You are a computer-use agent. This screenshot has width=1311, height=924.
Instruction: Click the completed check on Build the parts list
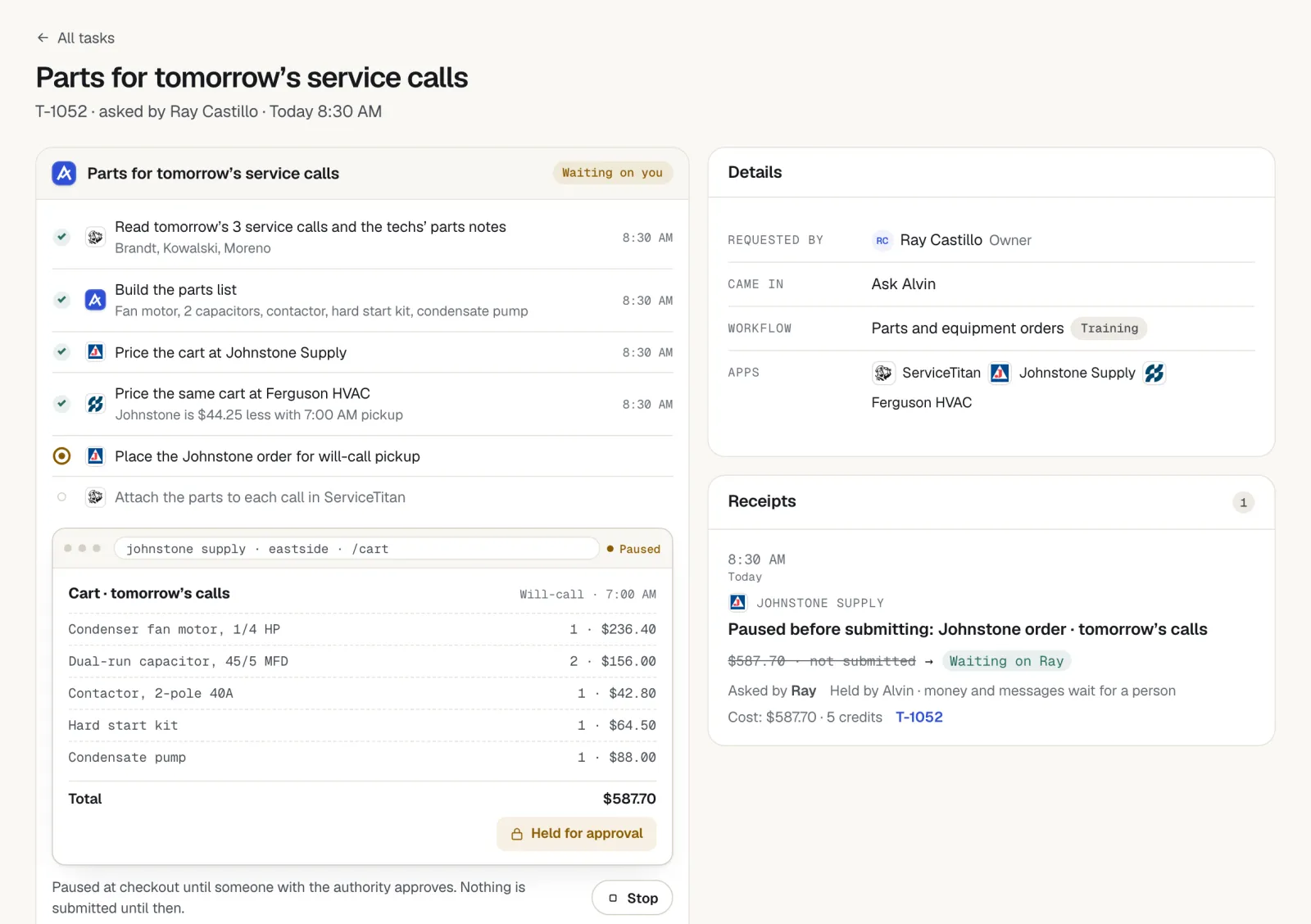click(x=61, y=300)
